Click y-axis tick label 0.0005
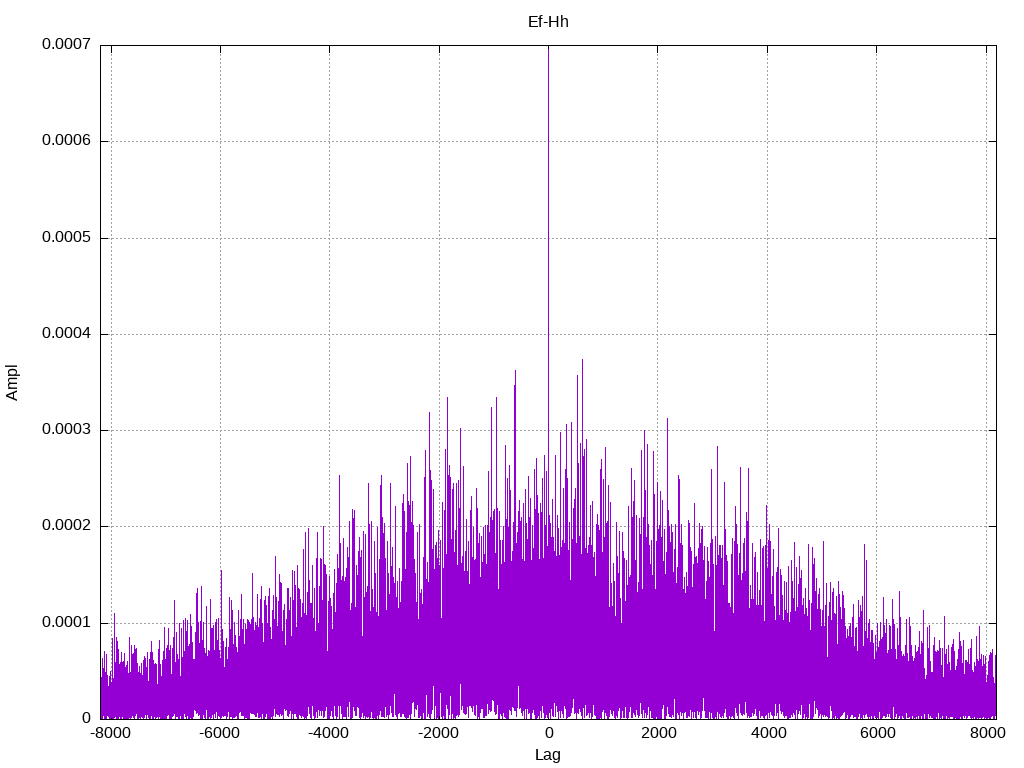This screenshot has width=1024, height=768. (66, 237)
